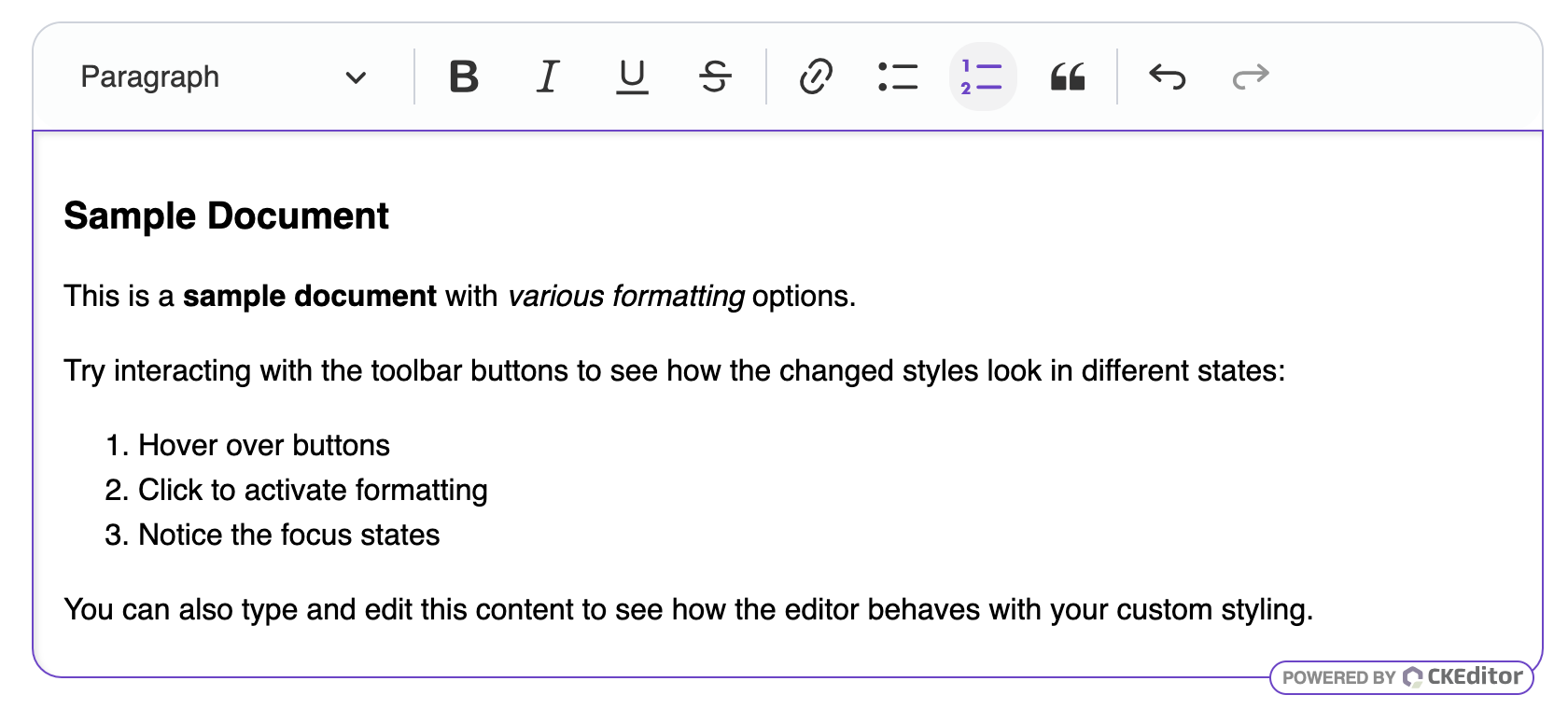
Task: Deactivate the highlighted ordered list button
Action: [x=983, y=76]
